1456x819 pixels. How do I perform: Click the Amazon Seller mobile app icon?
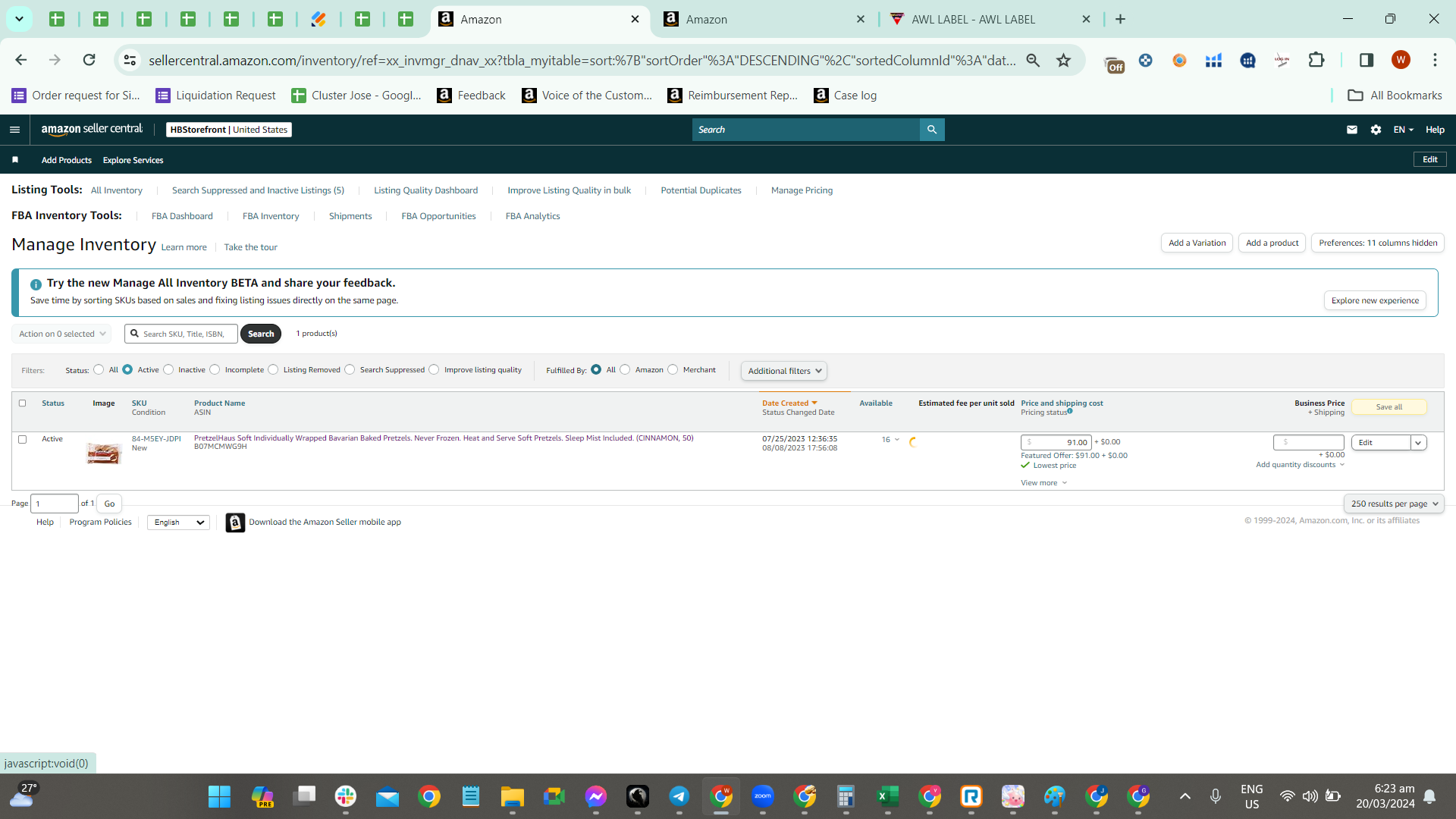click(235, 522)
